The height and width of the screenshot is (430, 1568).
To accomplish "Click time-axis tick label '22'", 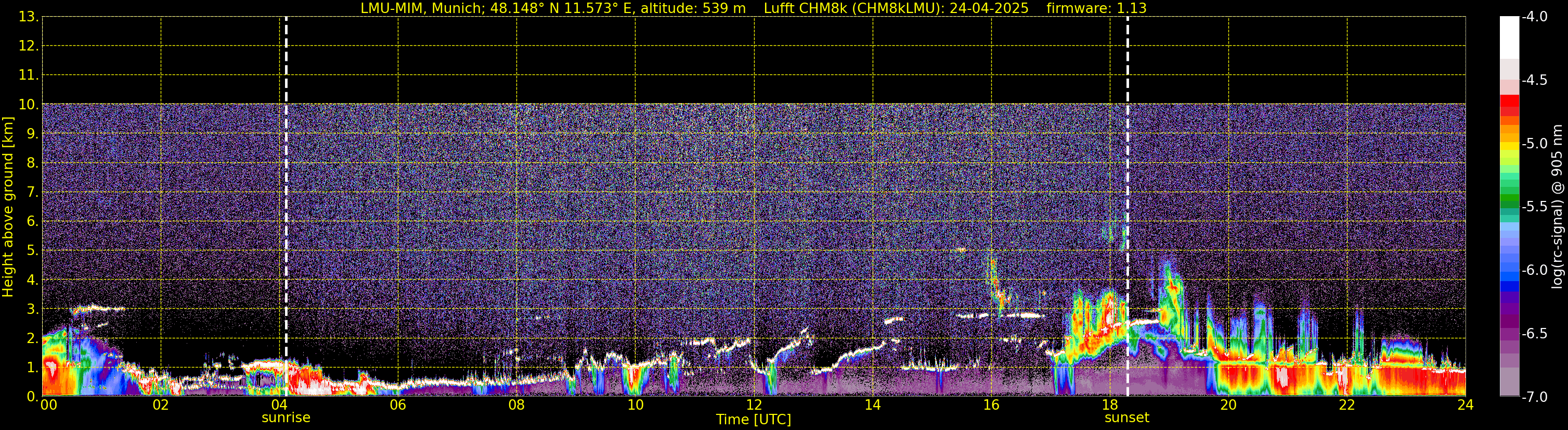I will tap(1347, 405).
